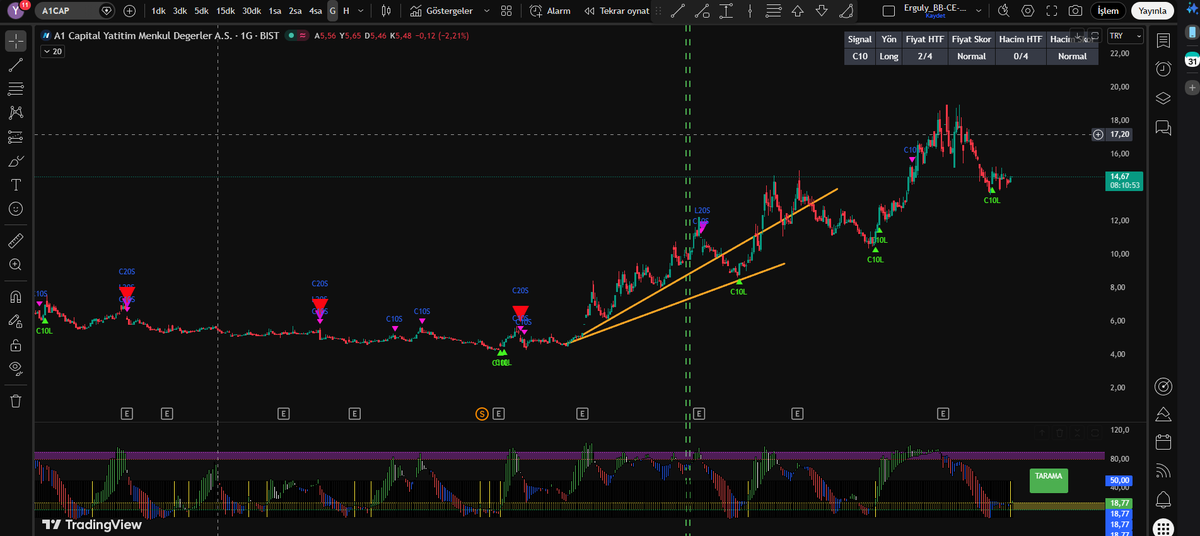Click the add symbol plus icon
This screenshot has height=536, width=1200.
coord(131,11)
